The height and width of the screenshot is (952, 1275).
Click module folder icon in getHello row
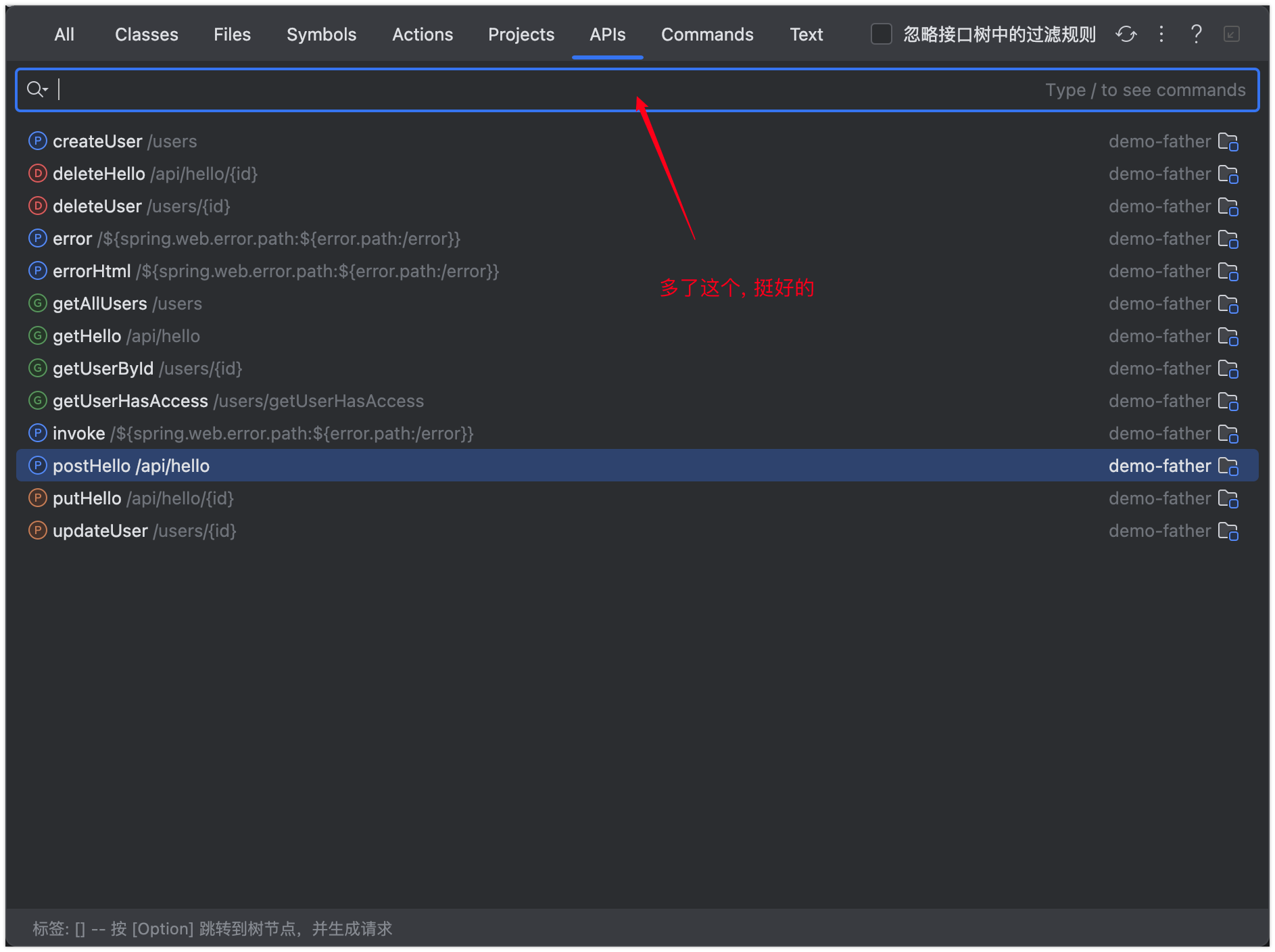coord(1228,337)
